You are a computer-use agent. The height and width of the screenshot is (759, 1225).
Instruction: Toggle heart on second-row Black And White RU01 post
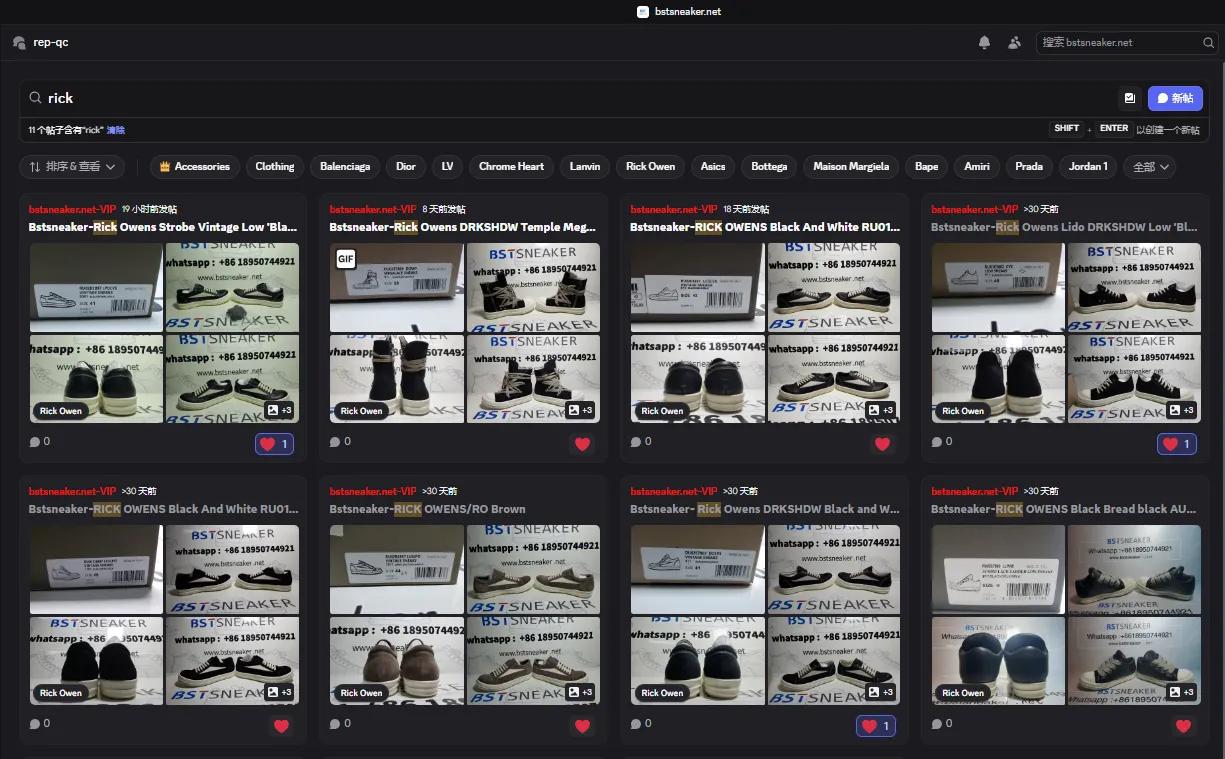(281, 726)
